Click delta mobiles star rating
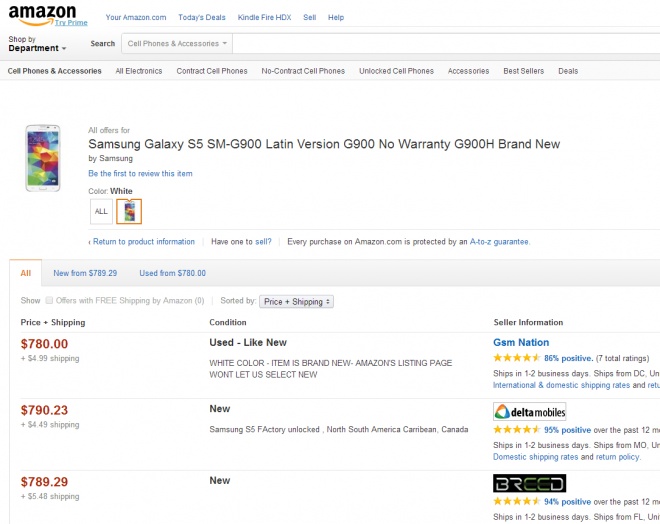This screenshot has height=524, width=660. 516,429
